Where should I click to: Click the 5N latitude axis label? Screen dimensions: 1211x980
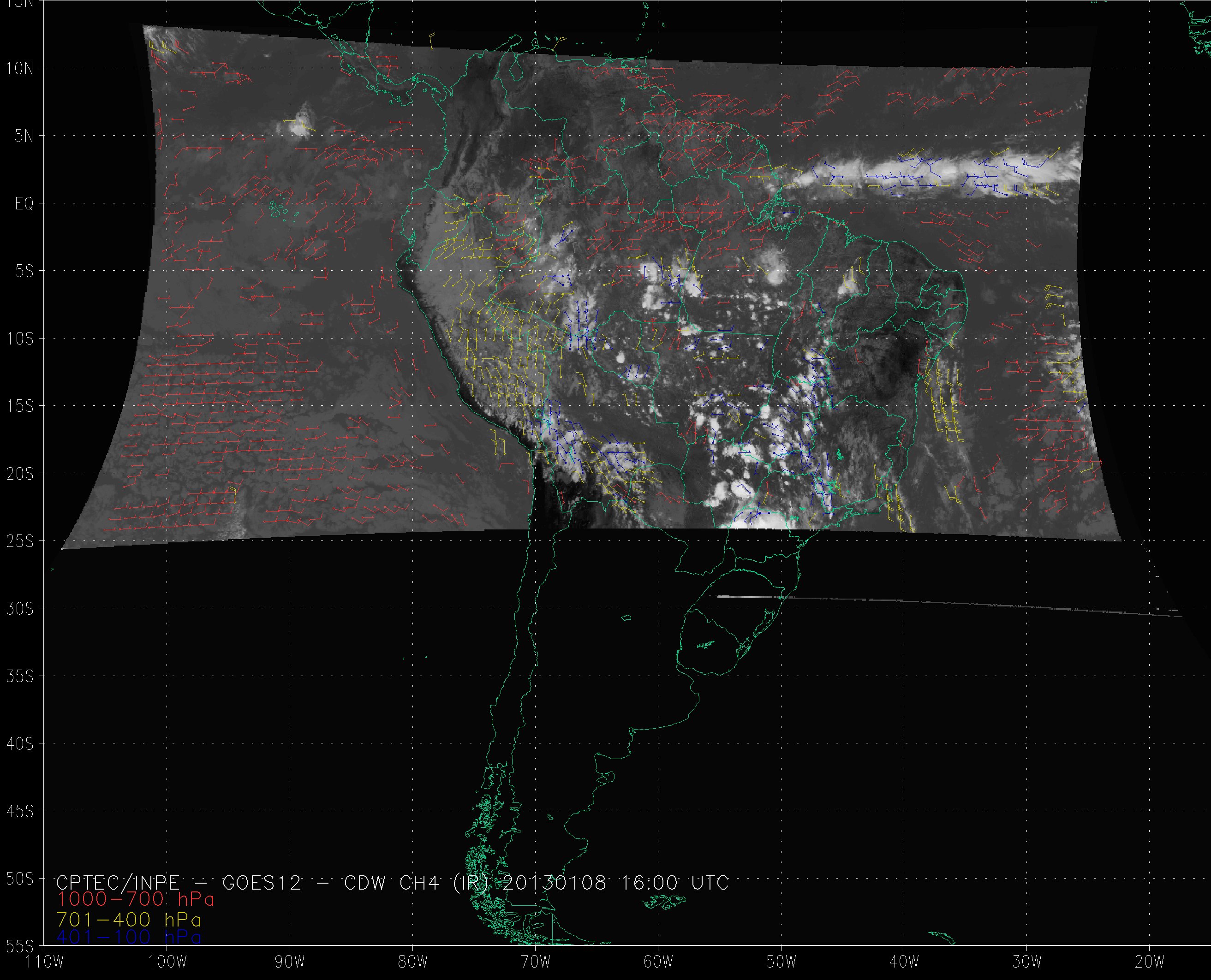click(24, 136)
